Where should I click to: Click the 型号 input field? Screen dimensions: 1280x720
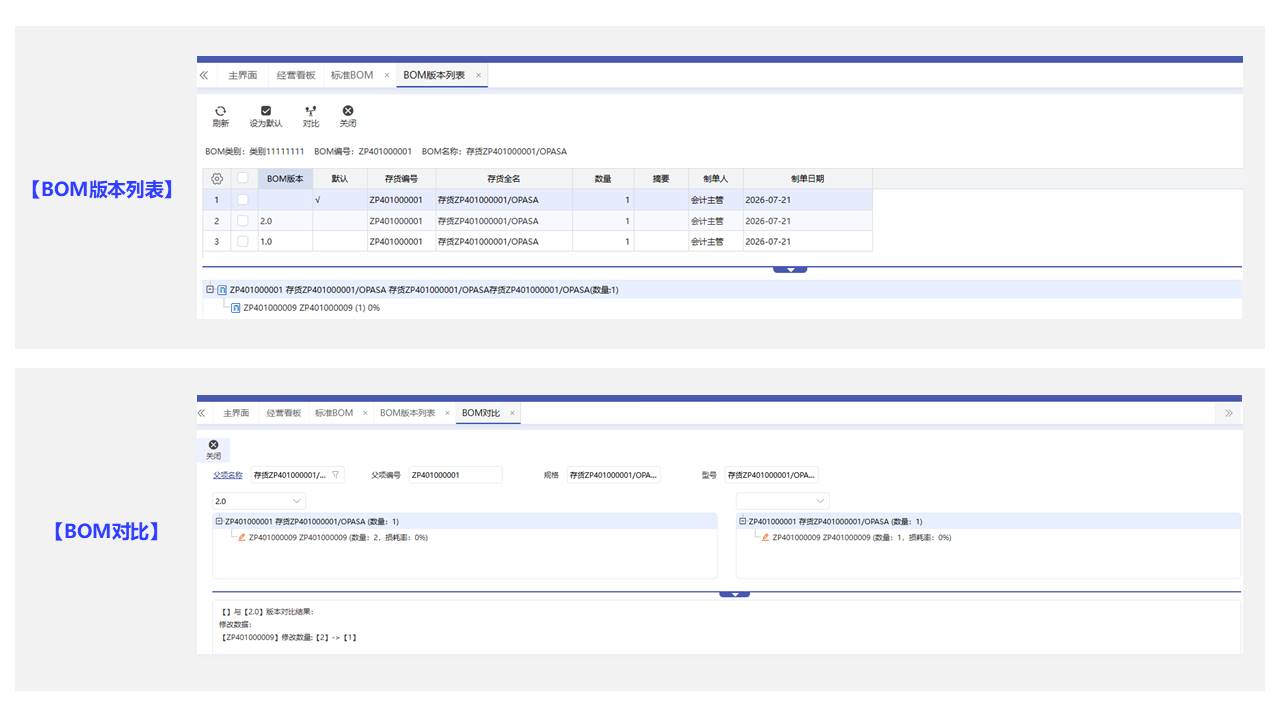772,475
